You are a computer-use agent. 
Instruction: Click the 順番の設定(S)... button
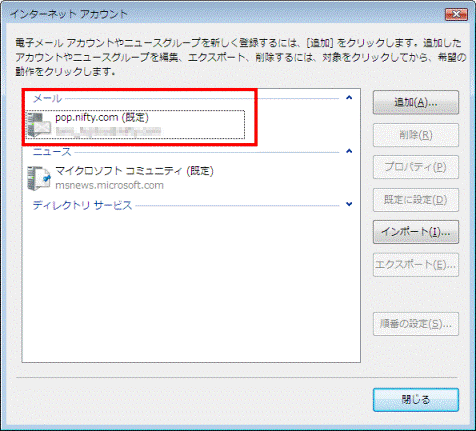(x=416, y=324)
